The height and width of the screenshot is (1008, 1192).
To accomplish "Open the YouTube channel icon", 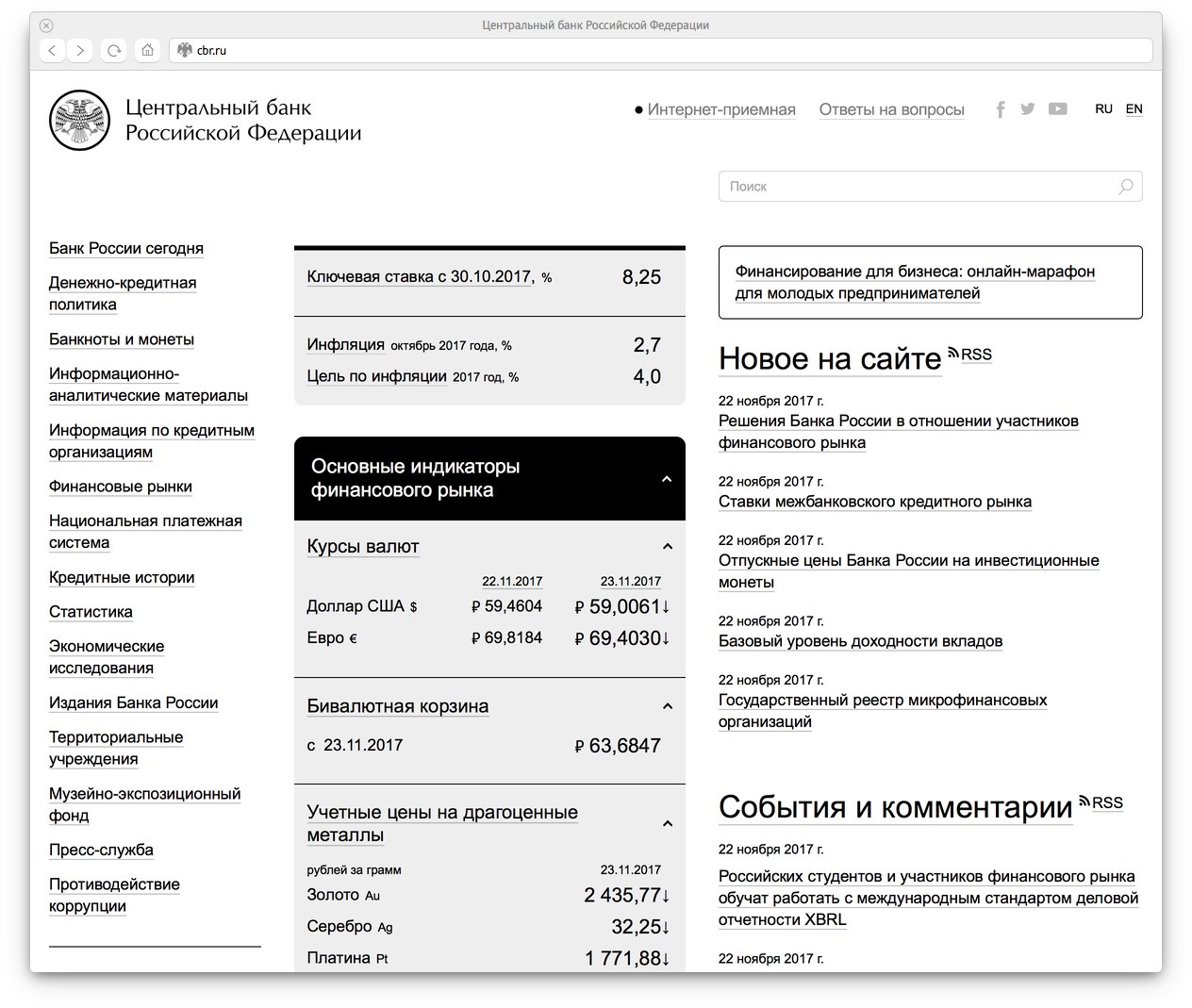I will pos(1058,109).
